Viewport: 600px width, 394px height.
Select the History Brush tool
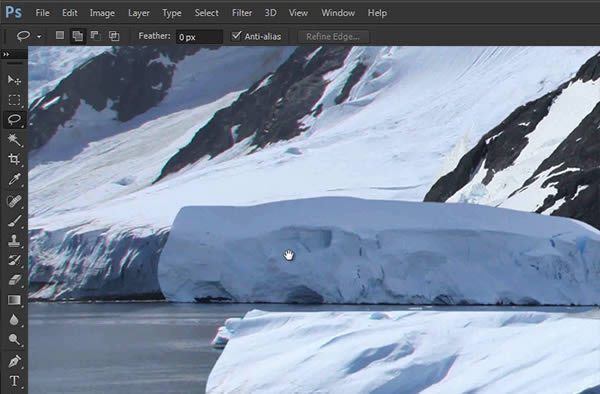coord(14,260)
